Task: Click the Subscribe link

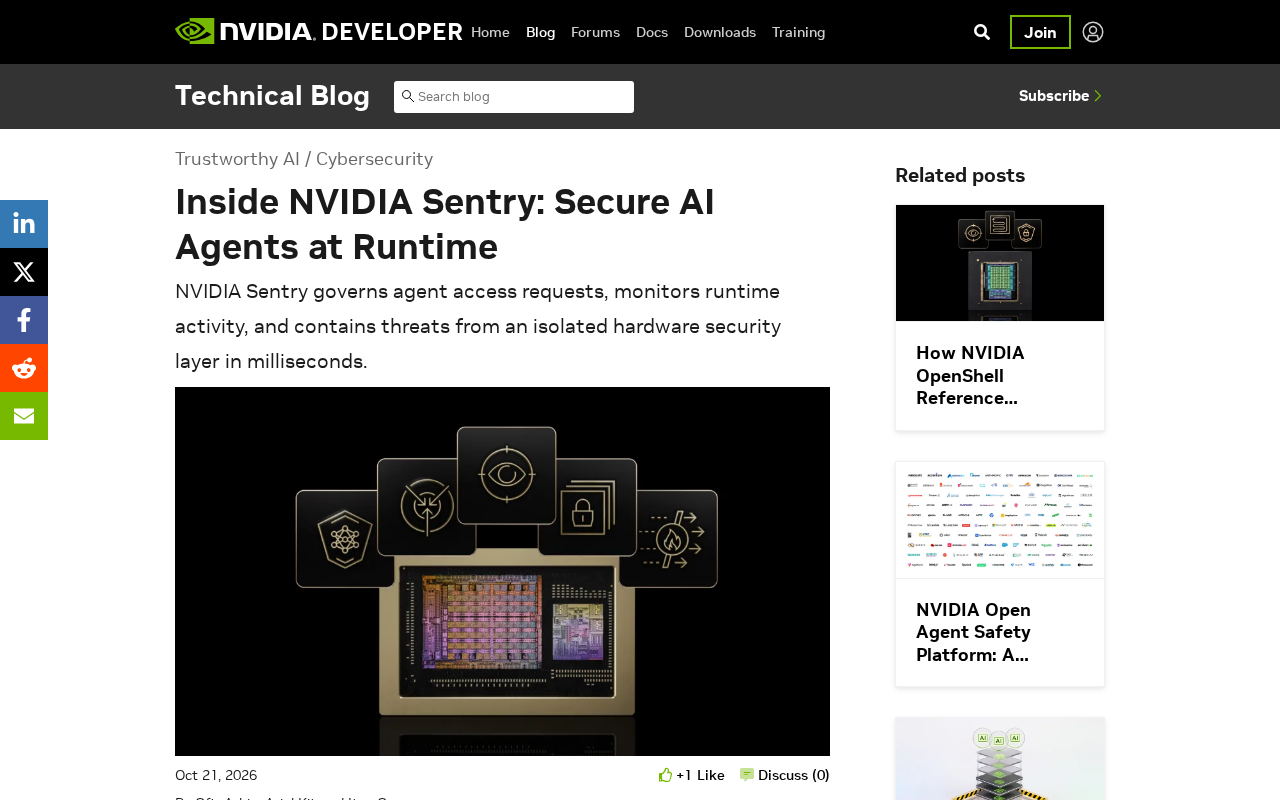Action: 1060,96
